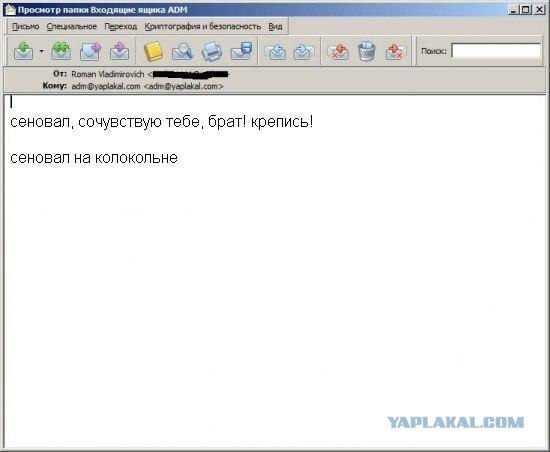The width and height of the screenshot is (550, 452).
Task: Close the message viewer window
Action: click(539, 10)
